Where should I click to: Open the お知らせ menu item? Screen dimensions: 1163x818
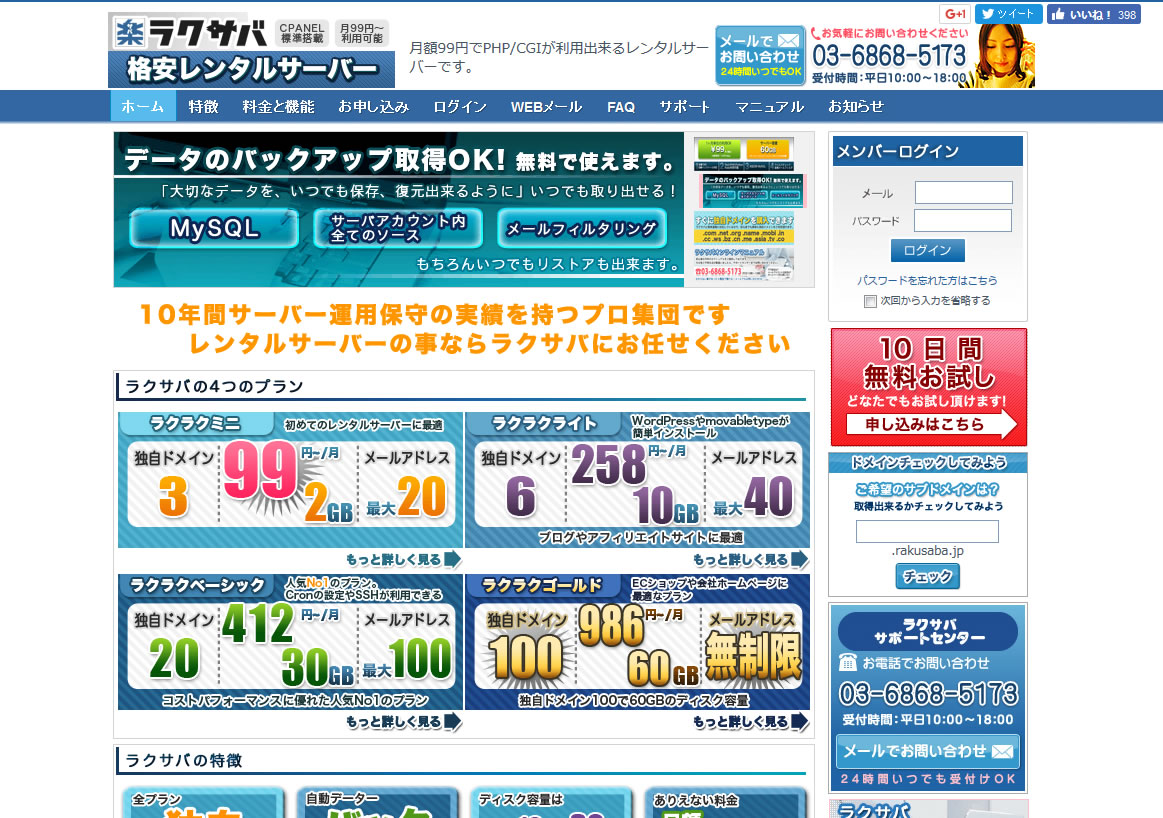coord(855,107)
